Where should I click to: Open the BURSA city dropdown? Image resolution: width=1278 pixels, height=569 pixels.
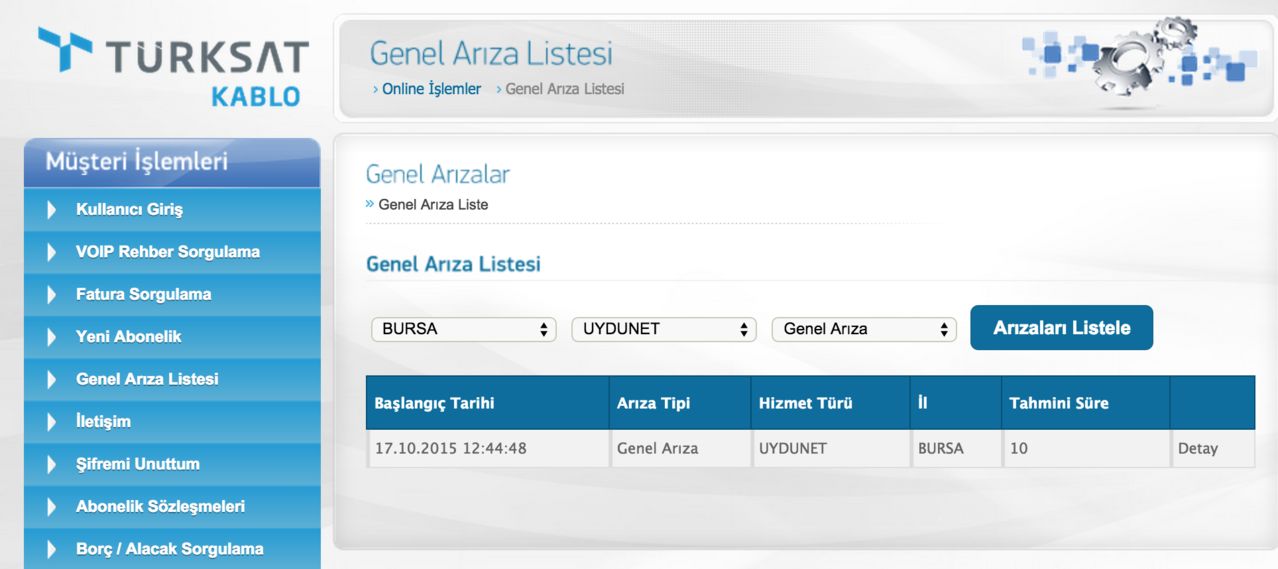click(x=463, y=329)
